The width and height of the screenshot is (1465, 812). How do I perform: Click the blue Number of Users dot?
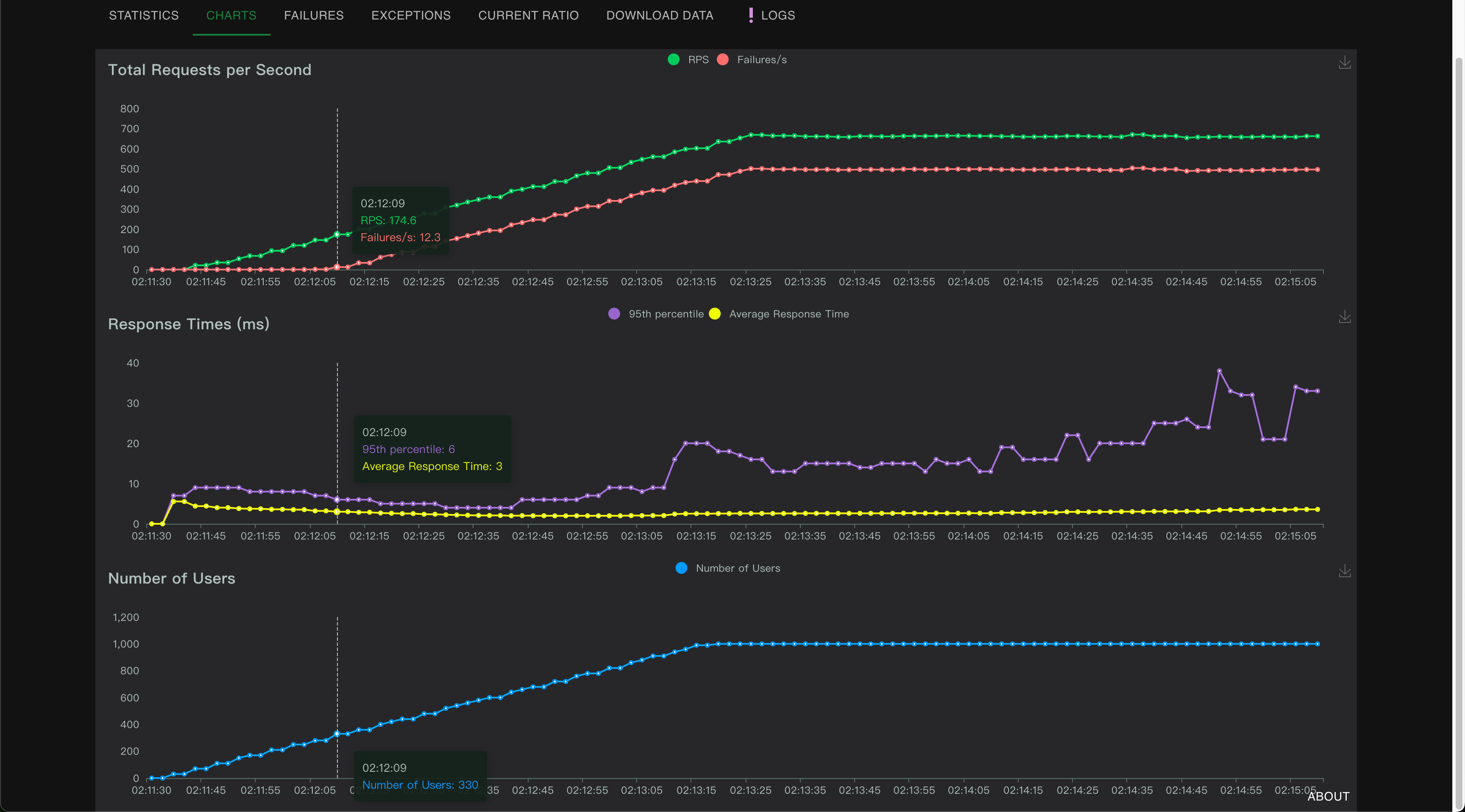coord(681,568)
